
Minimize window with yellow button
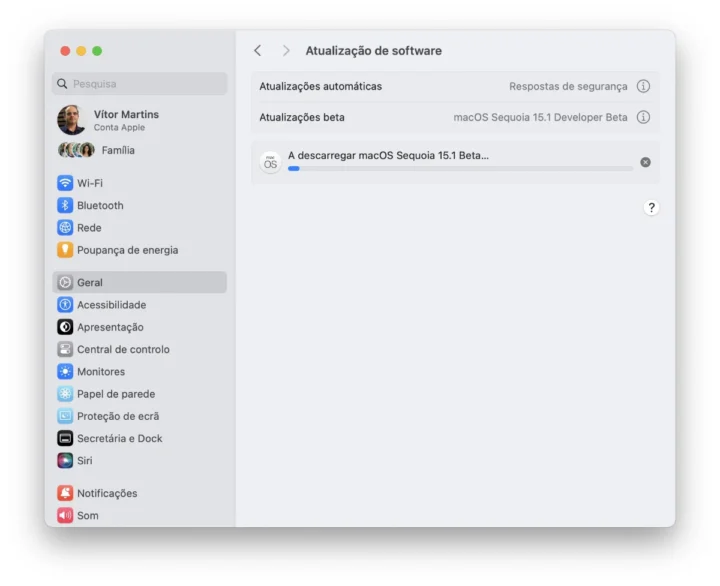click(81, 51)
